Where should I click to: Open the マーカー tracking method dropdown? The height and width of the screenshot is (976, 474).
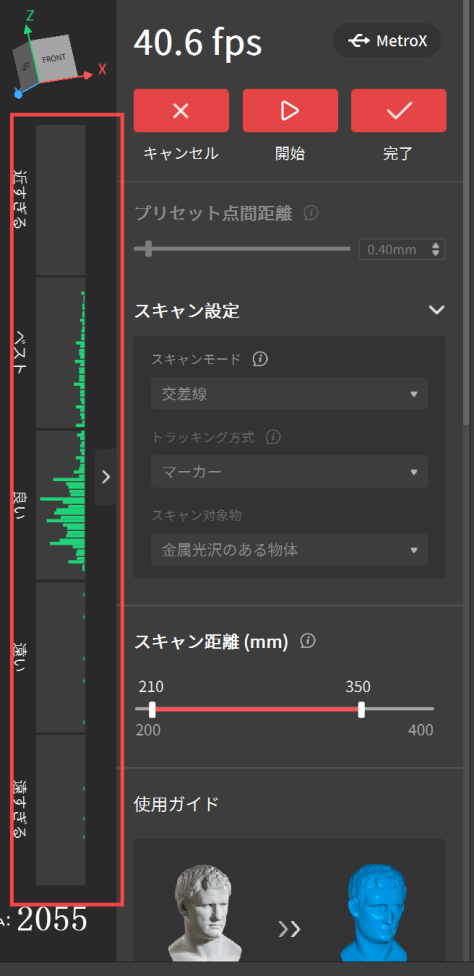(289, 471)
